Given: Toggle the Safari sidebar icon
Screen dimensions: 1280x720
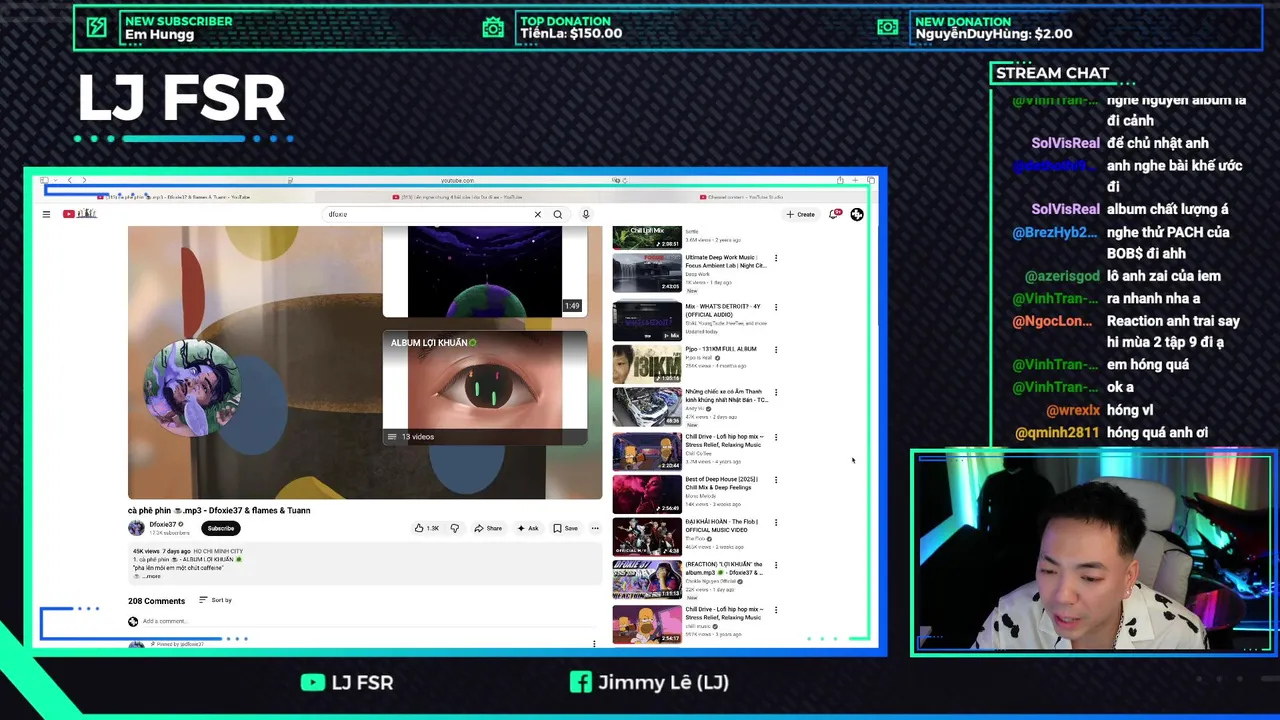Looking at the screenshot, I should click(45, 180).
